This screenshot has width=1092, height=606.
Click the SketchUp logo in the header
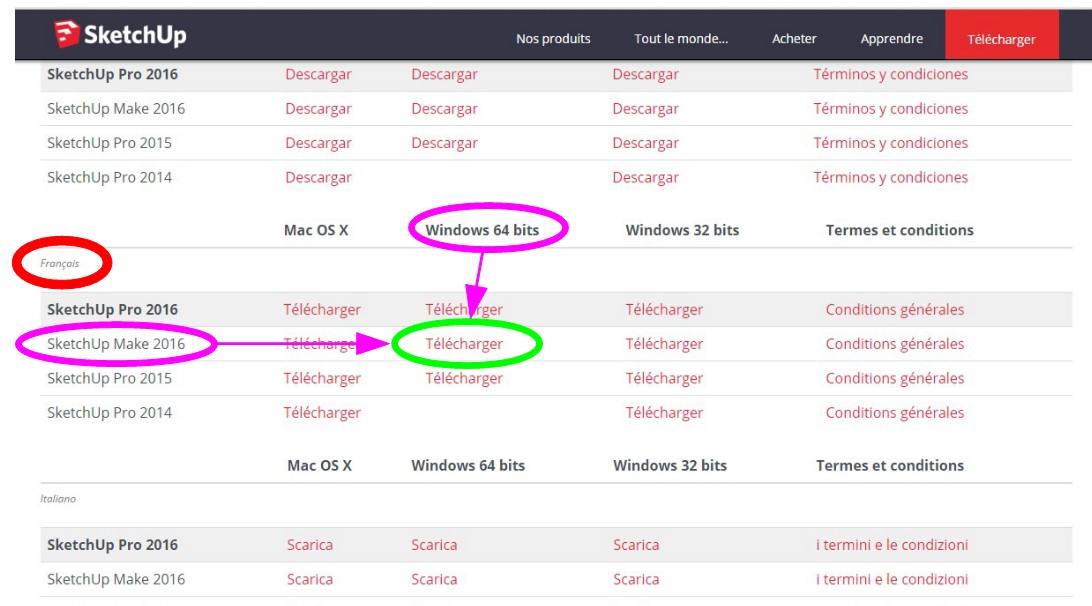tap(120, 34)
